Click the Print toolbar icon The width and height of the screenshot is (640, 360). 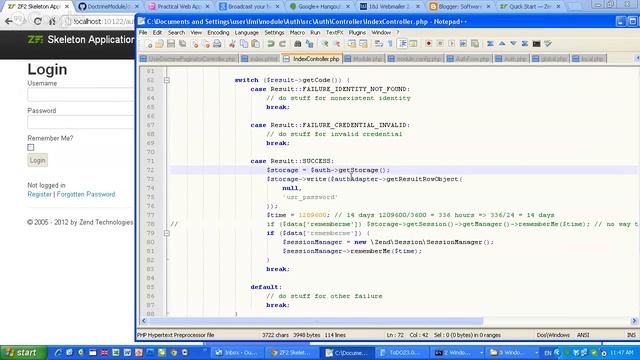[x=217, y=44]
